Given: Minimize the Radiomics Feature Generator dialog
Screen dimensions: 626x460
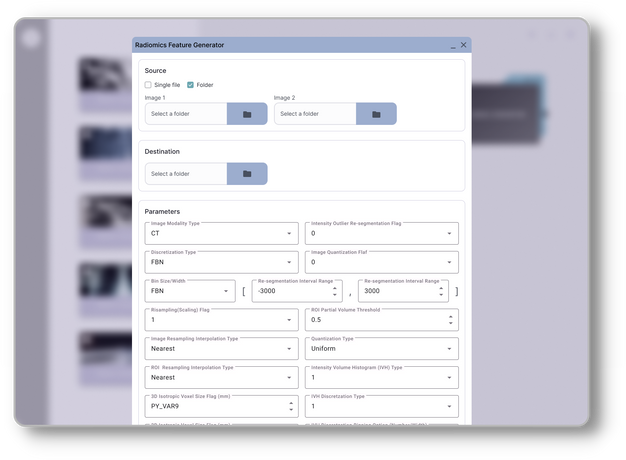Looking at the screenshot, I should (x=451, y=45).
